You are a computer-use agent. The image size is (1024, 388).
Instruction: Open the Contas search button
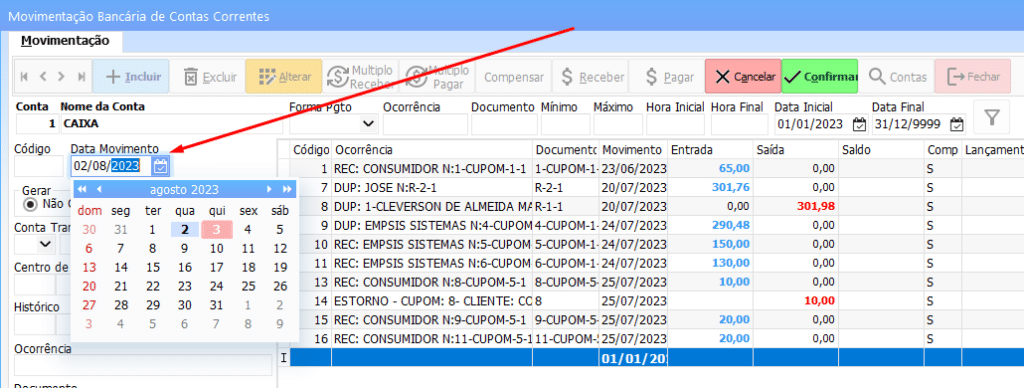coord(897,76)
